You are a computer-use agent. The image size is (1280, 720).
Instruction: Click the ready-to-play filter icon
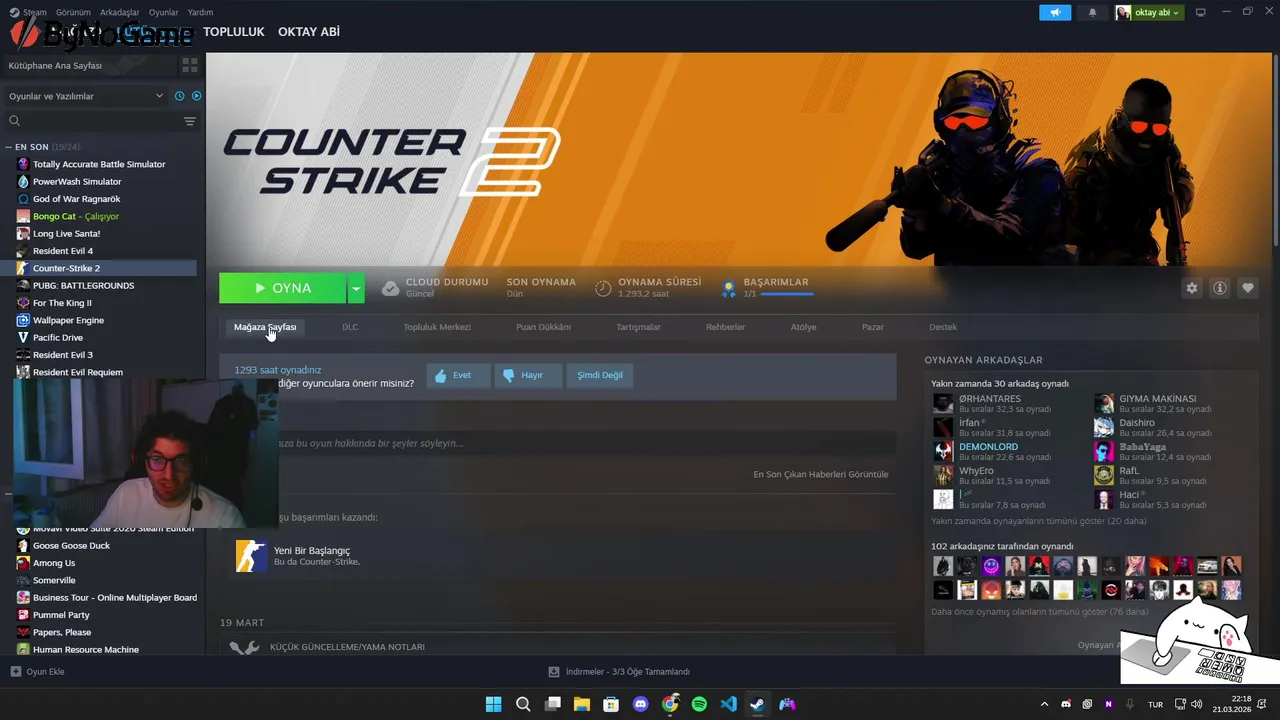(x=197, y=96)
